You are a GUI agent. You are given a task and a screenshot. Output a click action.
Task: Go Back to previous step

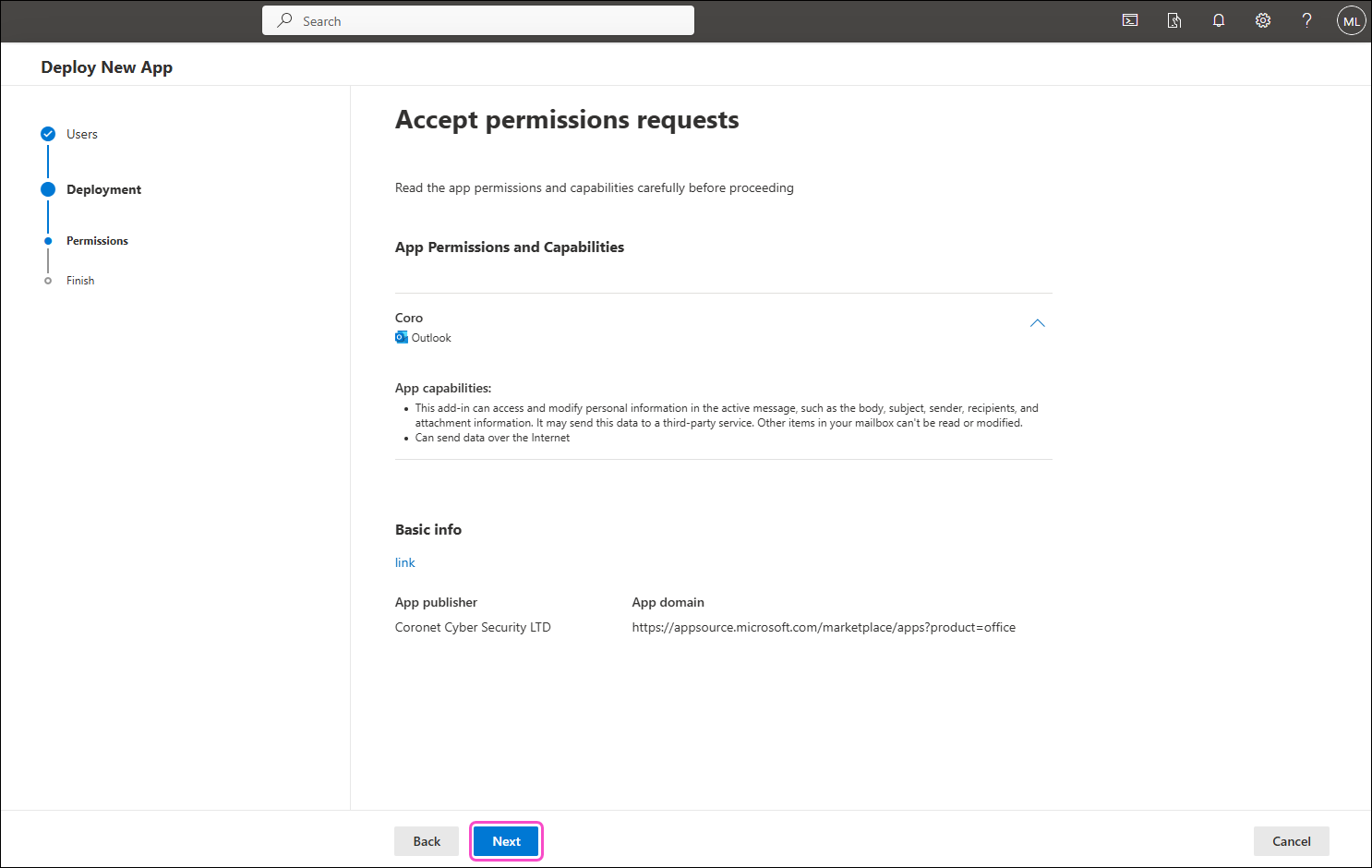[427, 841]
